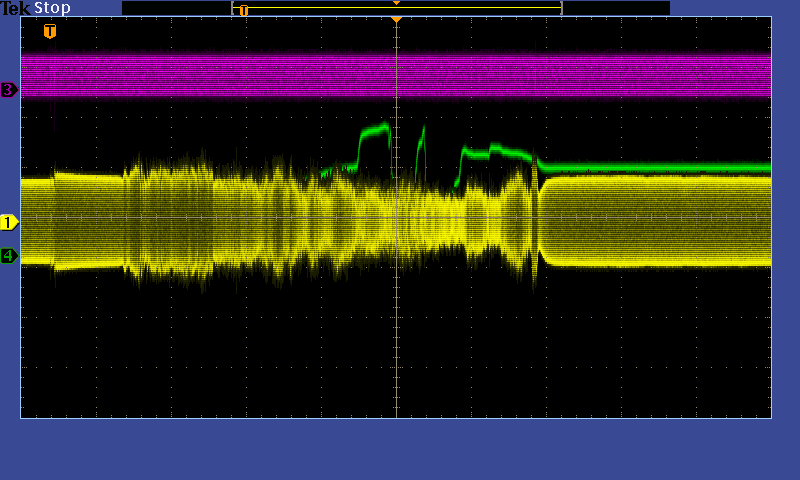The height and width of the screenshot is (480, 800).
Task: Click the small T marker in the record bar
Action: tap(243, 10)
